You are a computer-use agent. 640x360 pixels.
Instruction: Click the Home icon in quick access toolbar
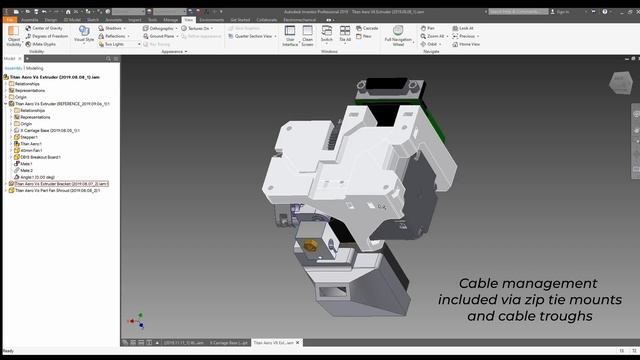(68, 12)
